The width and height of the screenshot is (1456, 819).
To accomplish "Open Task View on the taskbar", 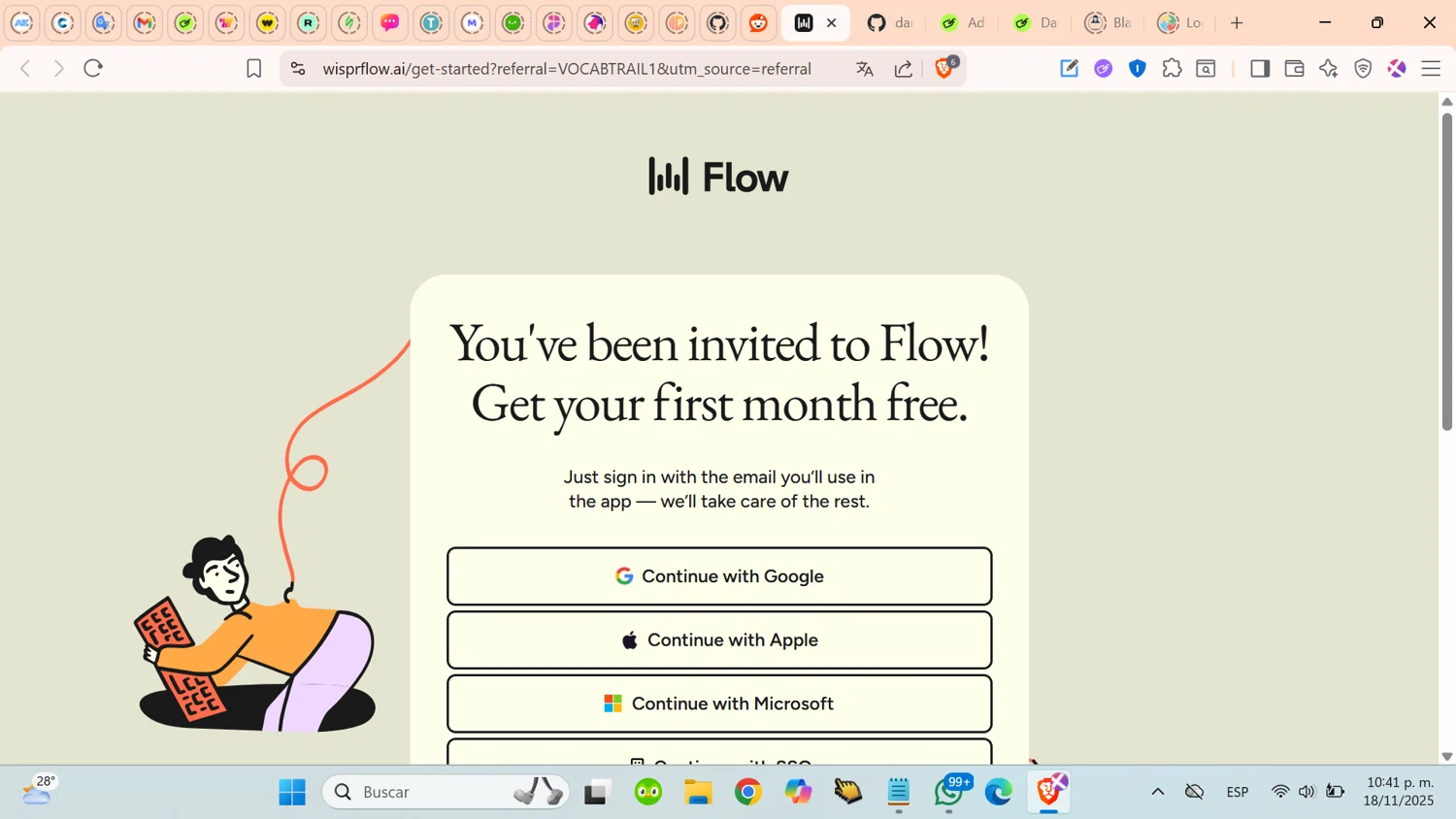I will pyautogui.click(x=596, y=792).
